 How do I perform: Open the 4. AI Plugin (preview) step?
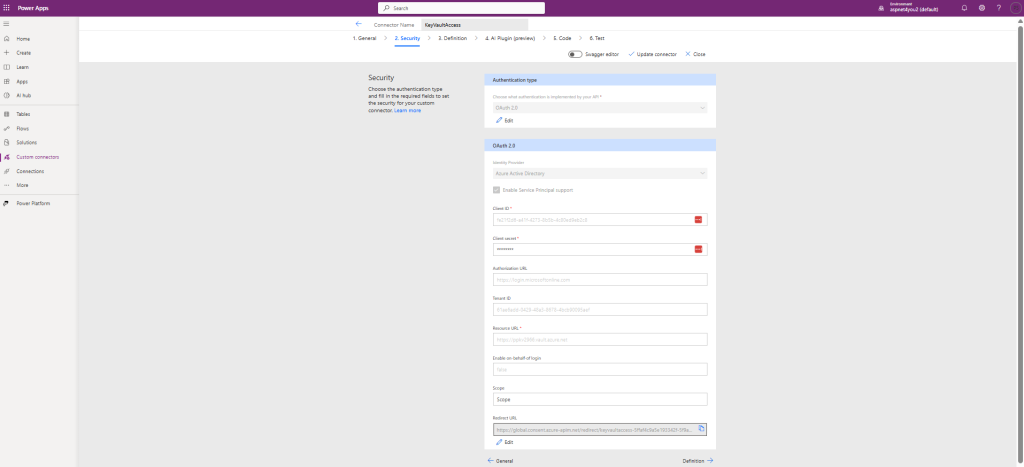click(x=510, y=39)
